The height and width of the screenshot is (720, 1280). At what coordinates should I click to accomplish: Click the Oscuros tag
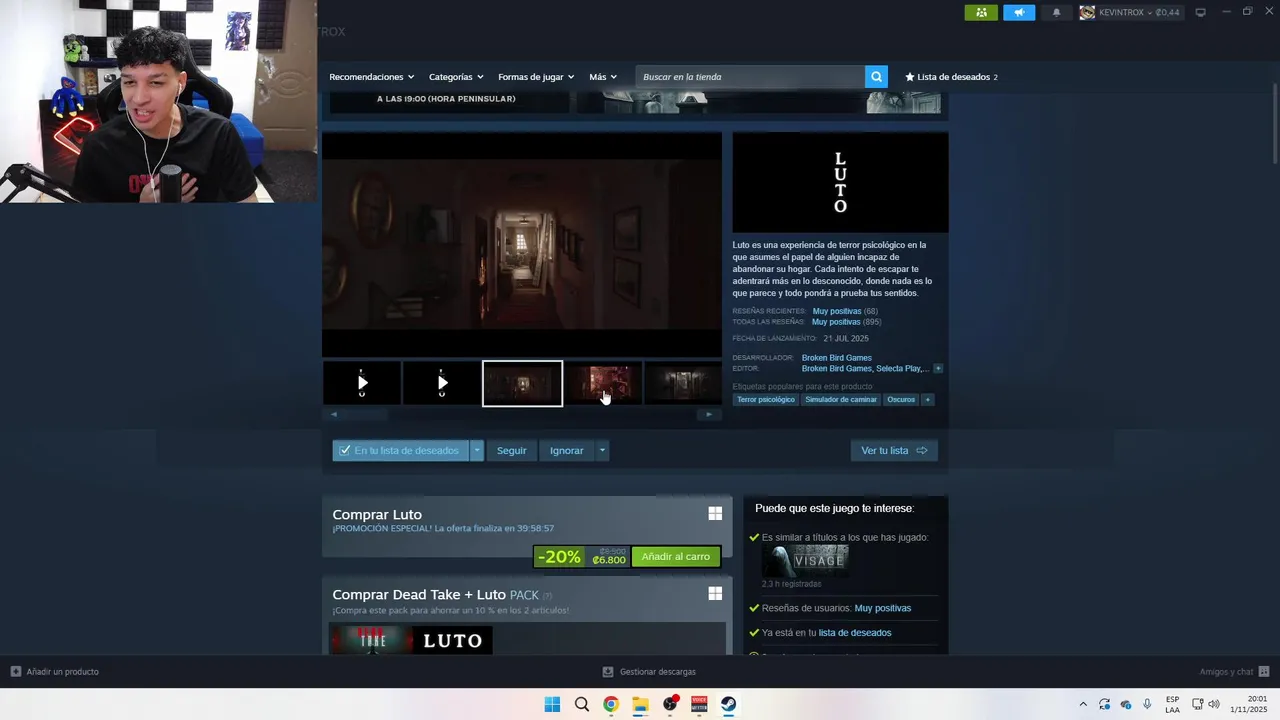[901, 400]
